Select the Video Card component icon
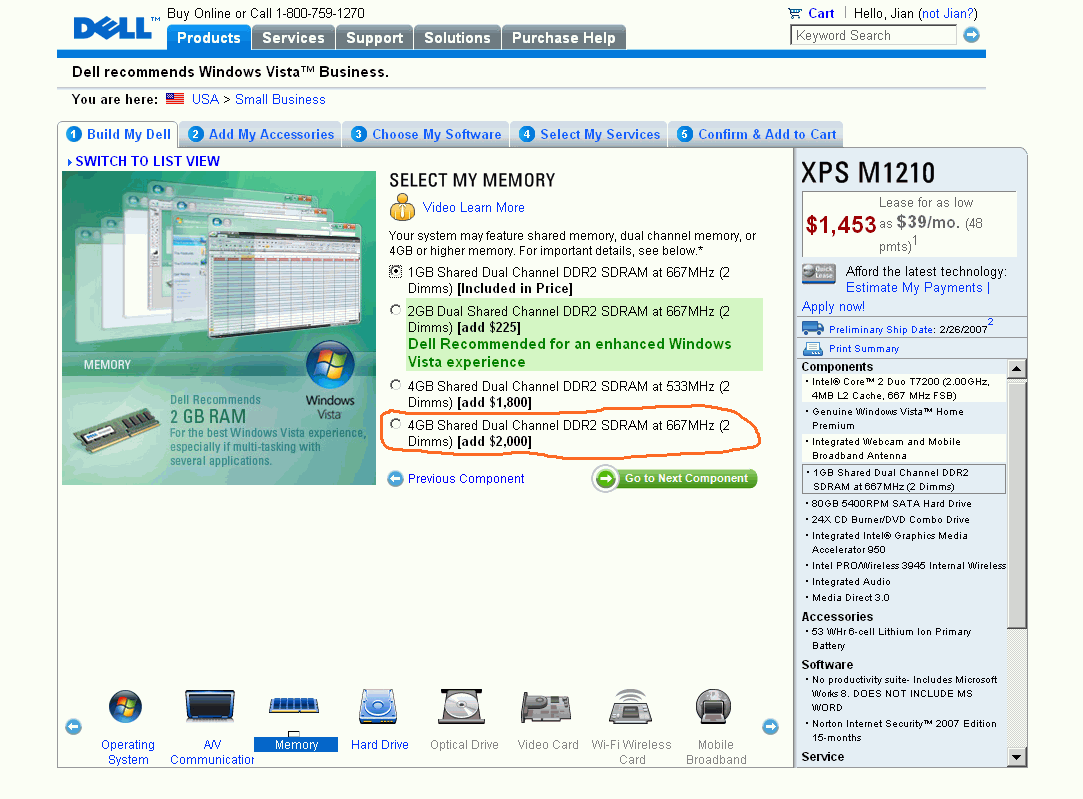This screenshot has height=799, width=1083. (546, 707)
